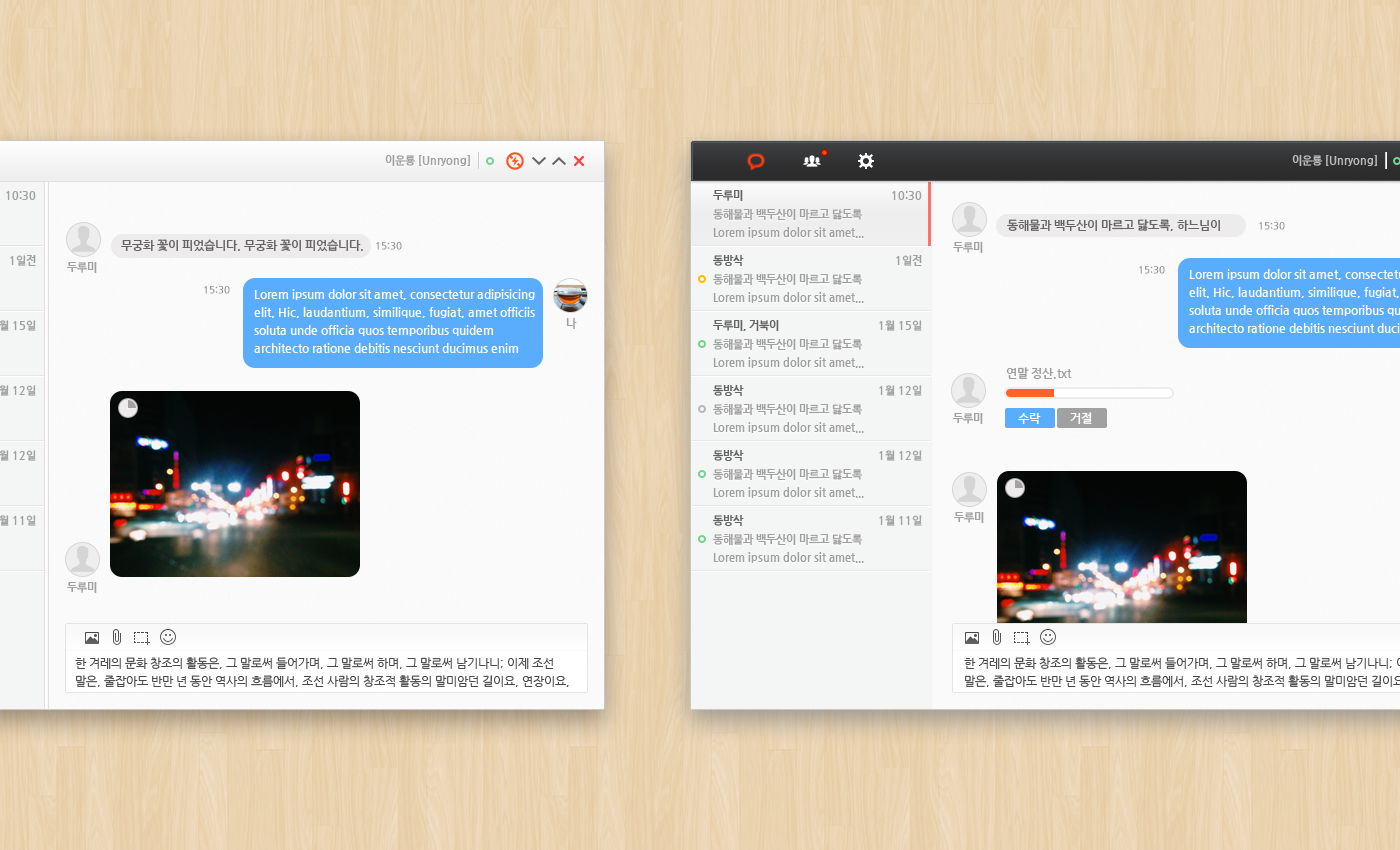Open 두루미, 거북이 group conversation
Viewport: 1400px width, 850px height.
point(810,343)
